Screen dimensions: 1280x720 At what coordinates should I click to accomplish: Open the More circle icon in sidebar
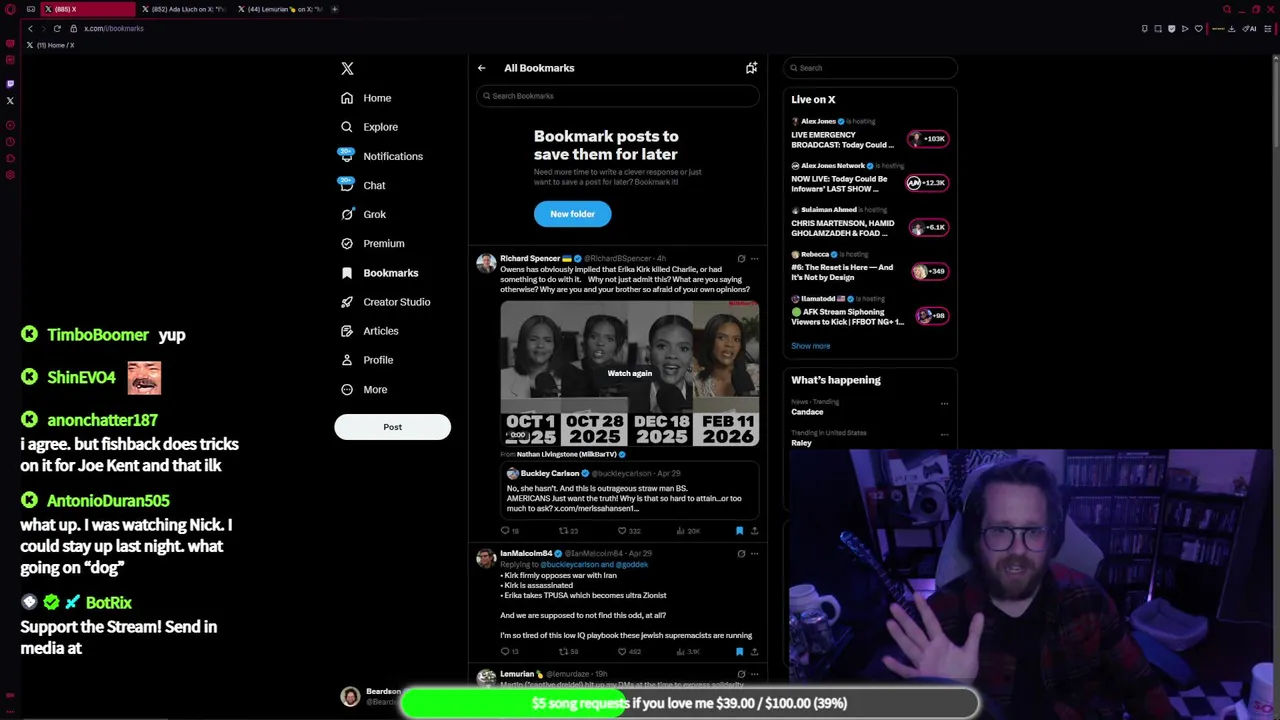(x=347, y=389)
